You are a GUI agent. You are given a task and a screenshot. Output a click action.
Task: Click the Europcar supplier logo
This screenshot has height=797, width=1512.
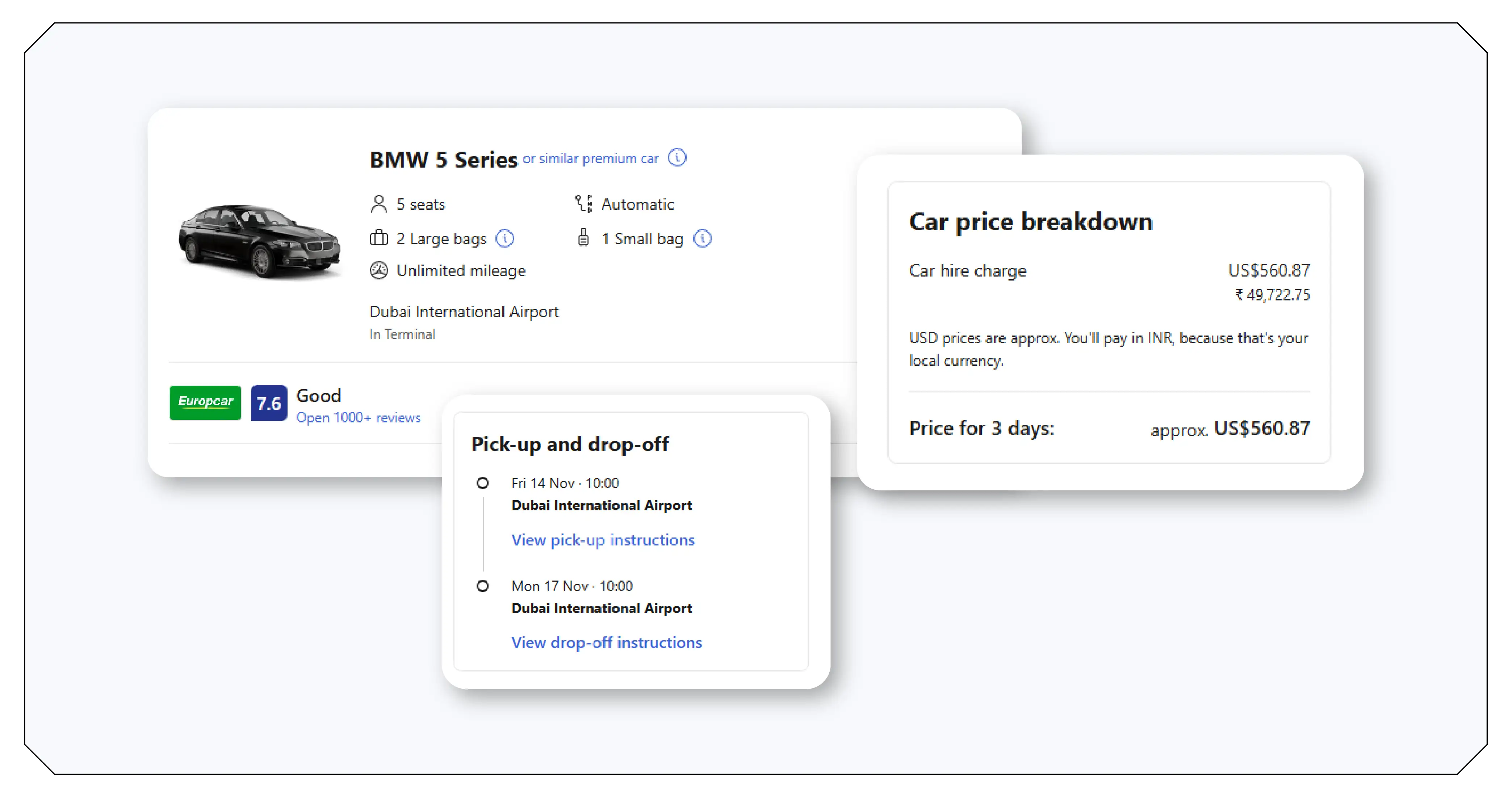tap(205, 402)
